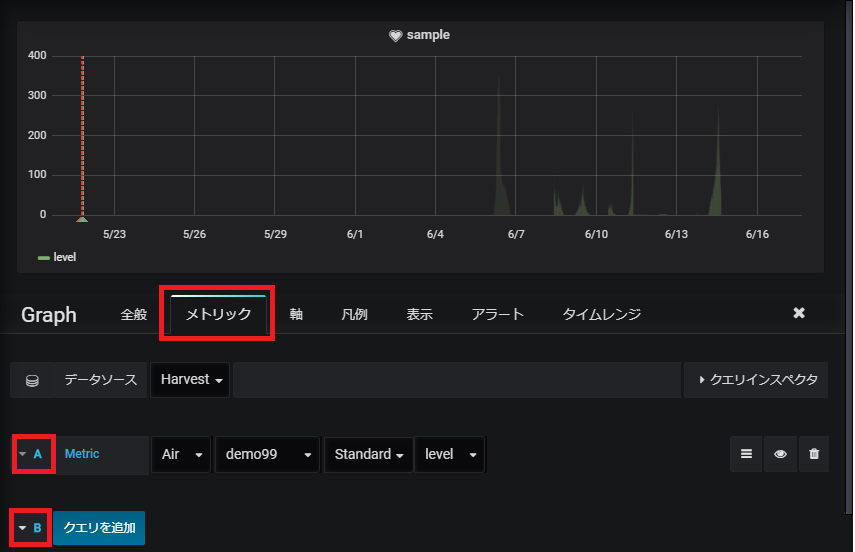Click the alert marker triangle on graph axis

(82, 219)
